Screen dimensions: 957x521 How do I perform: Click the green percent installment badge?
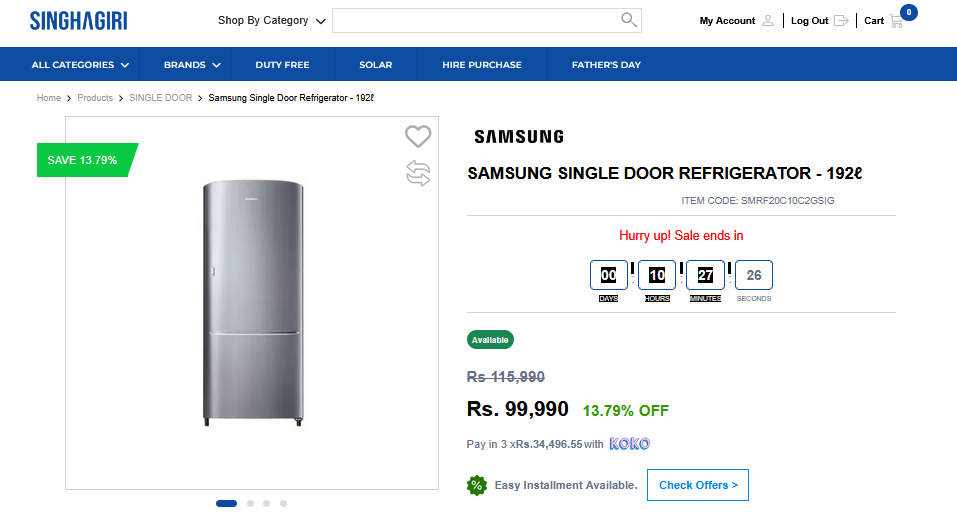click(x=477, y=486)
